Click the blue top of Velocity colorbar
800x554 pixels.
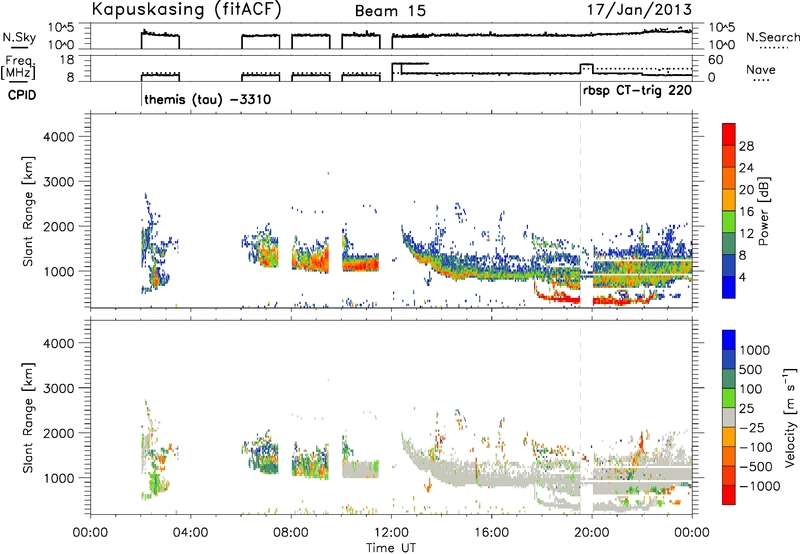click(x=729, y=340)
